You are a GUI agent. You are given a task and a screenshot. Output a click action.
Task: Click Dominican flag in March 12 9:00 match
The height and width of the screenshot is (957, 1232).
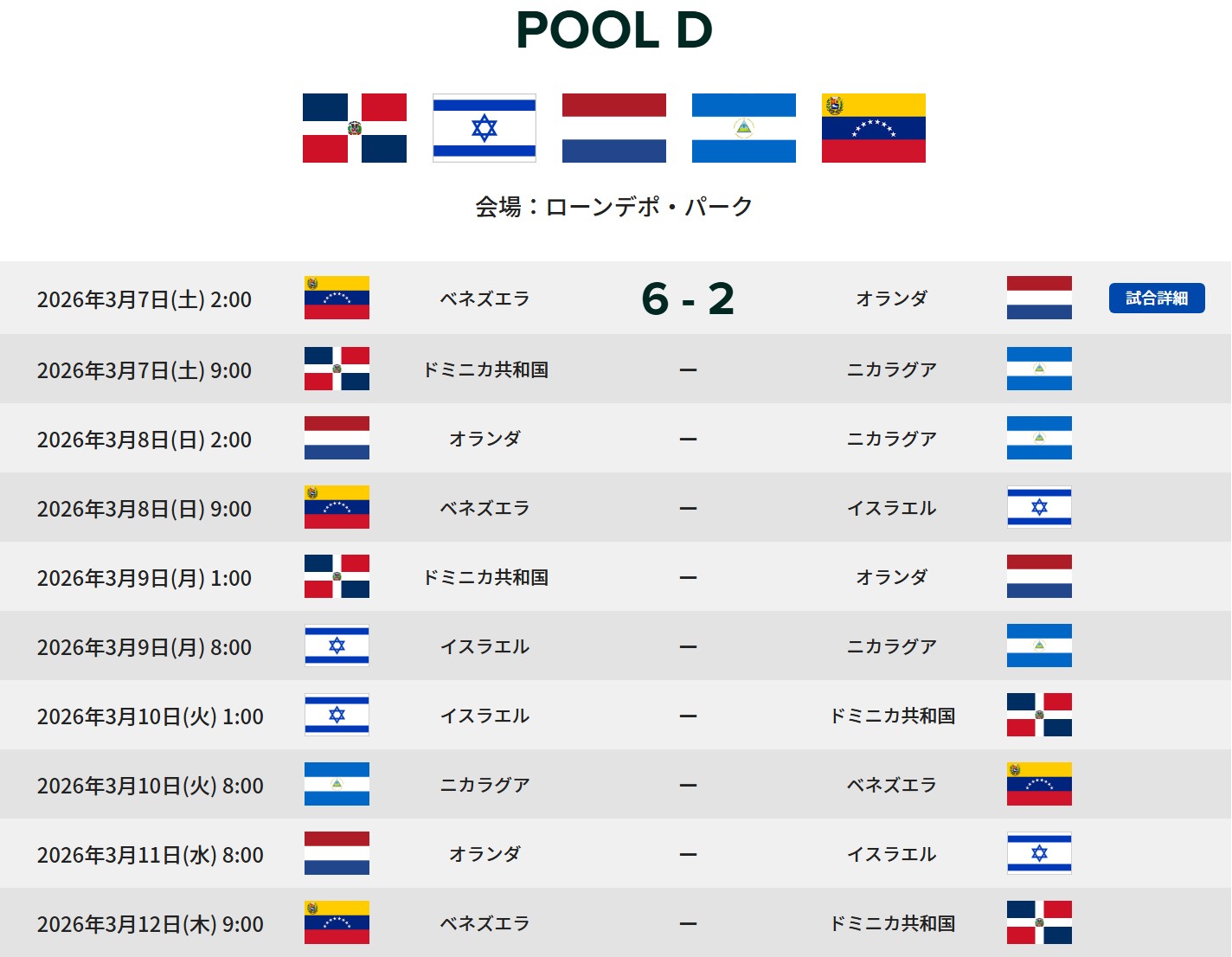1039,922
